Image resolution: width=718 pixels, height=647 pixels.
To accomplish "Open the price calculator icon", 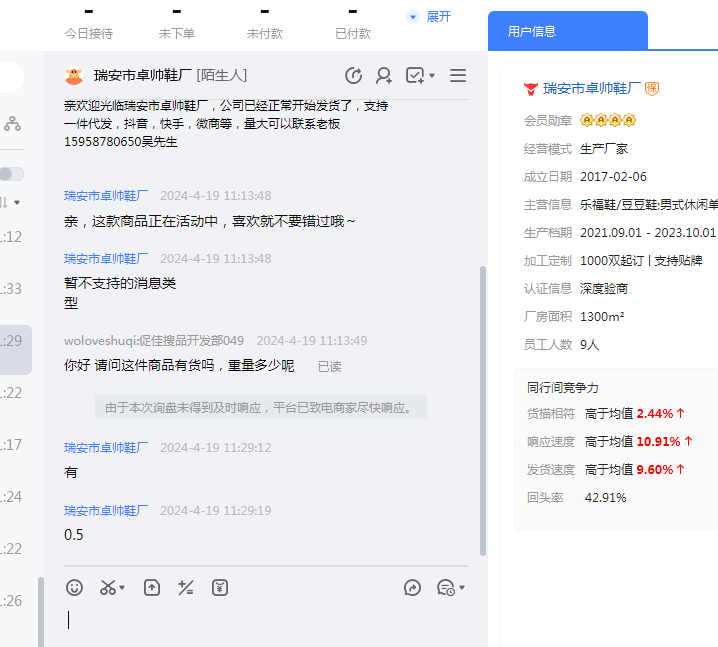I will [x=185, y=588].
